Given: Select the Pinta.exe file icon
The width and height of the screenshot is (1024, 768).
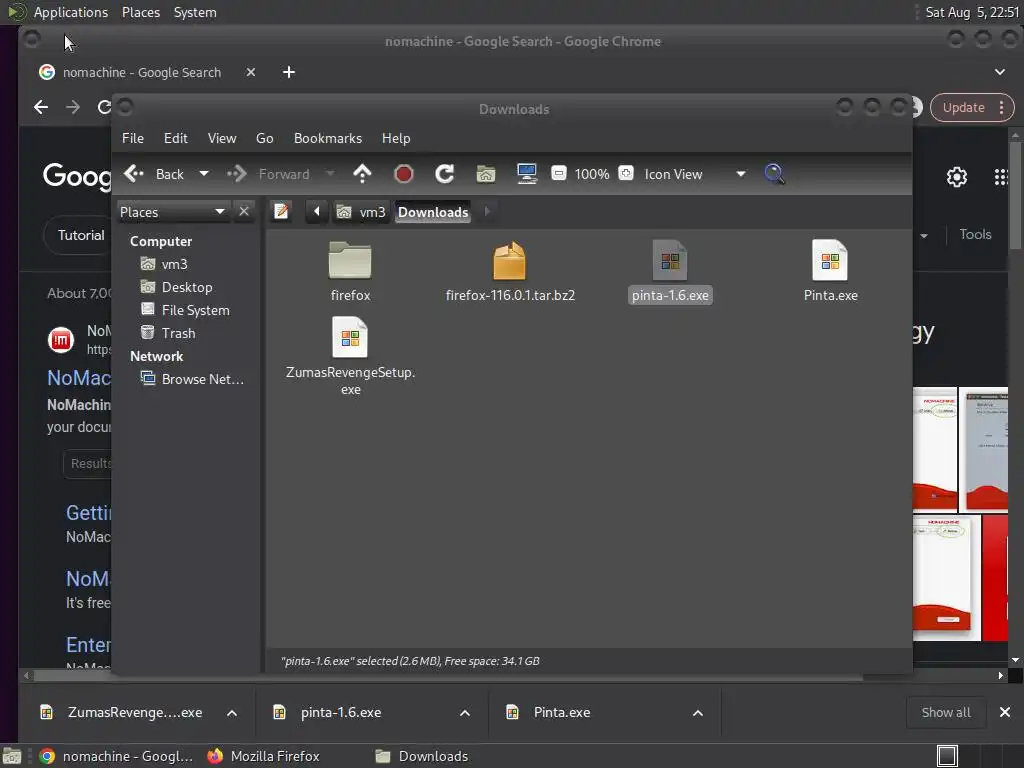Looking at the screenshot, I should click(x=830, y=260).
